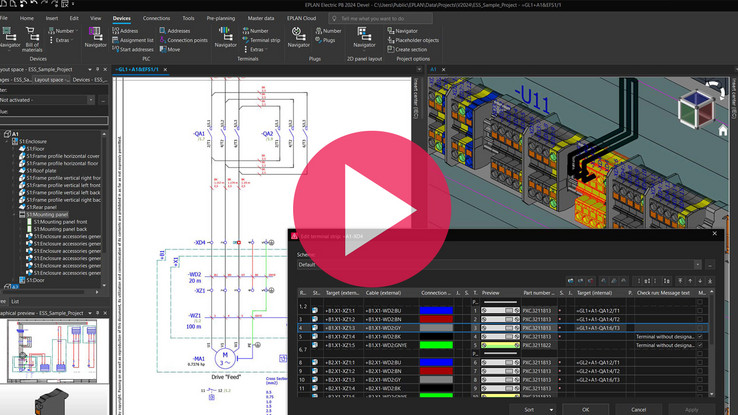Open the Bill of materials navigator
Viewport: 738px width, 415px height.
tap(32, 39)
